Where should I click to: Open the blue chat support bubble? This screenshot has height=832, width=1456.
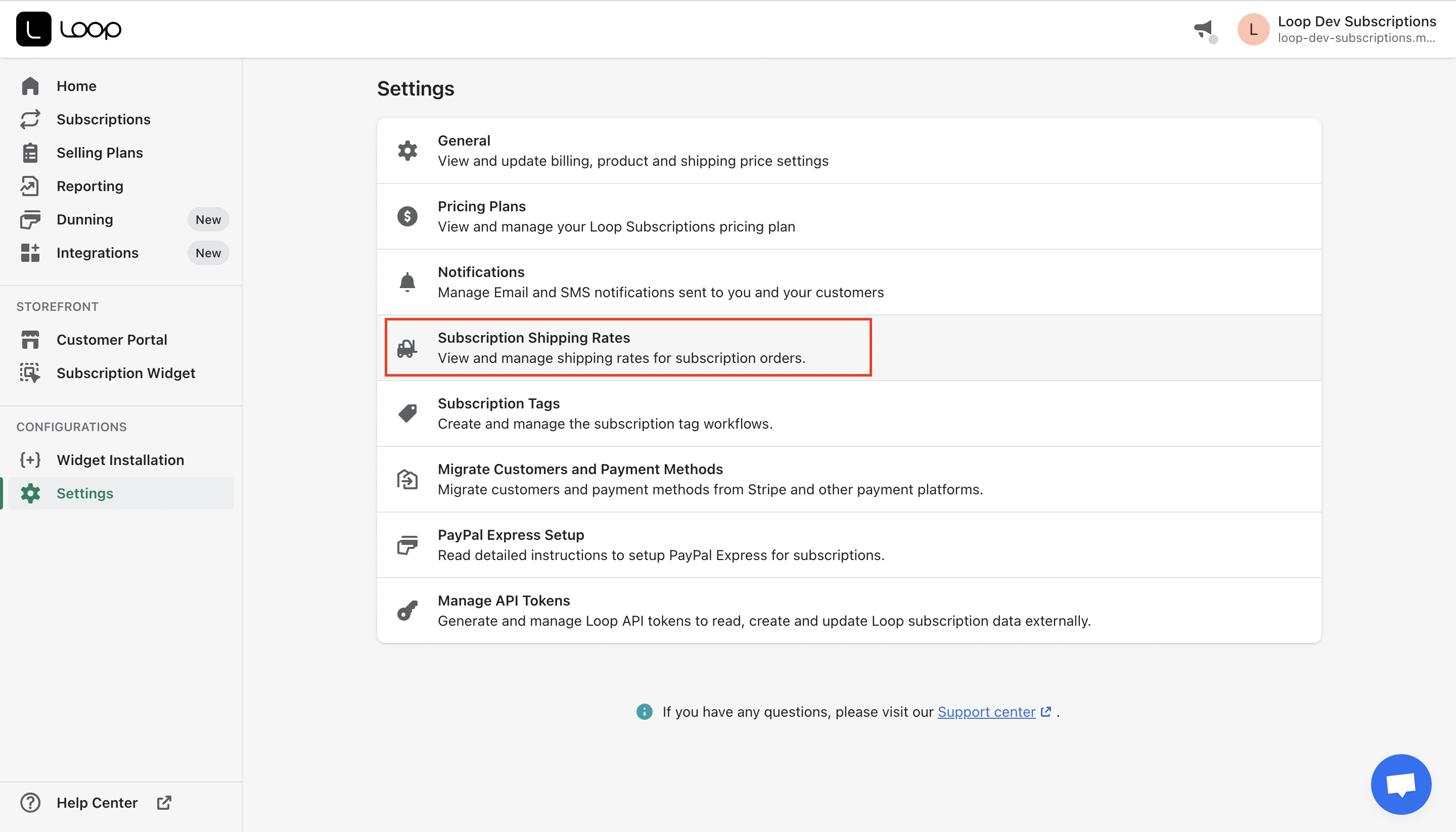(x=1401, y=784)
